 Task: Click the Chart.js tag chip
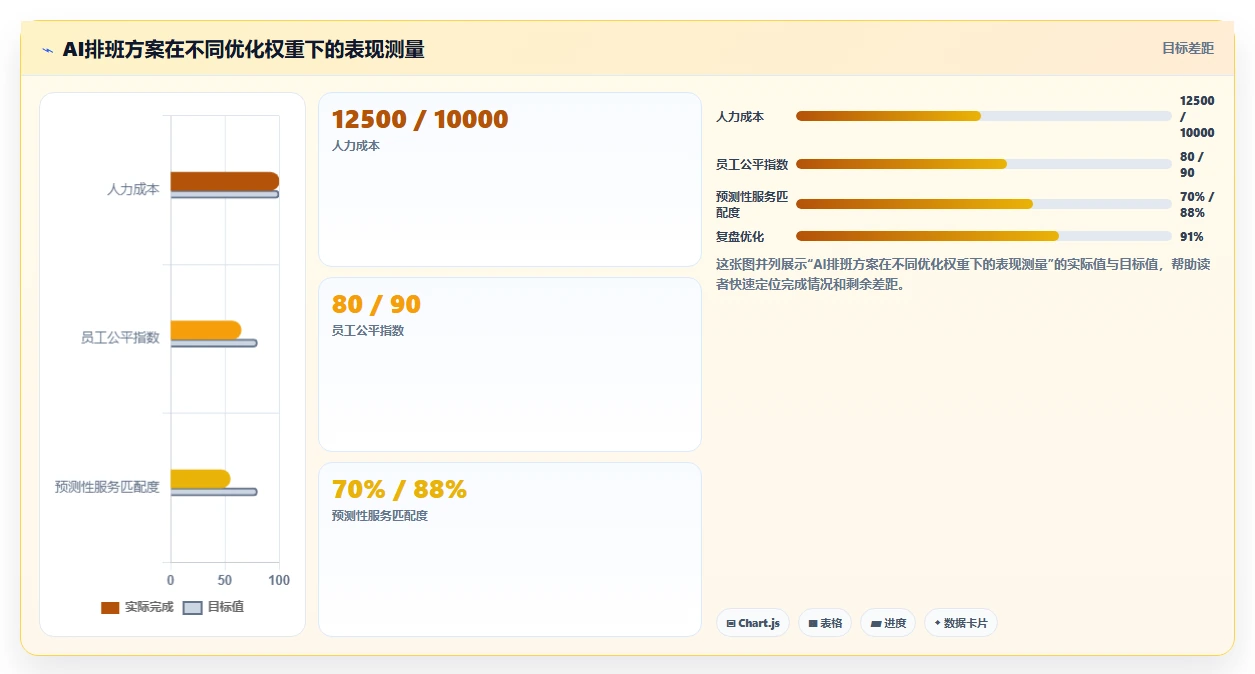click(753, 623)
